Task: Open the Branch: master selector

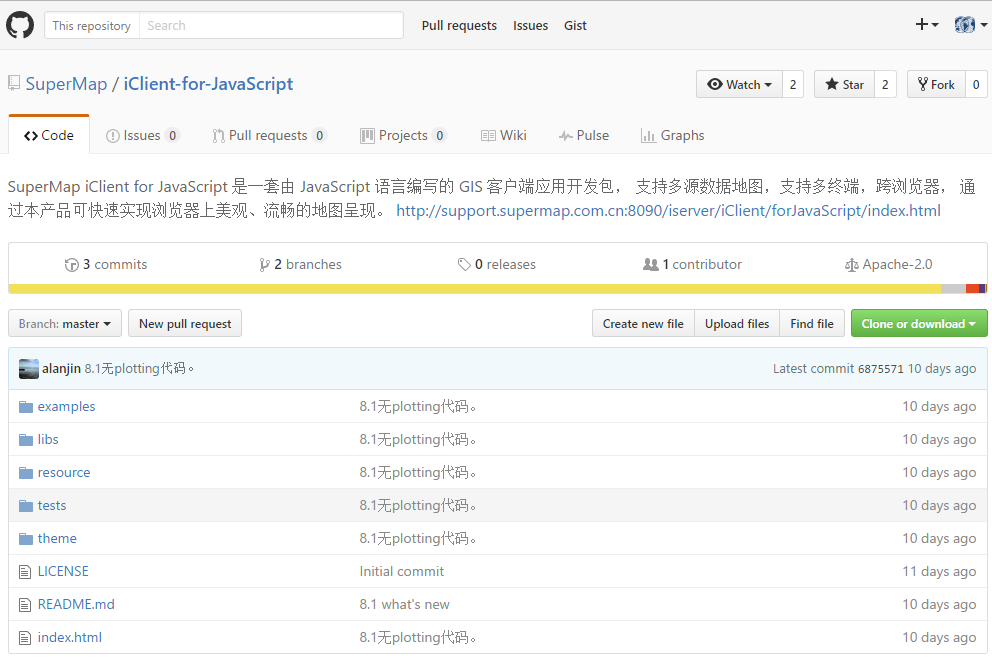Action: pyautogui.click(x=65, y=323)
